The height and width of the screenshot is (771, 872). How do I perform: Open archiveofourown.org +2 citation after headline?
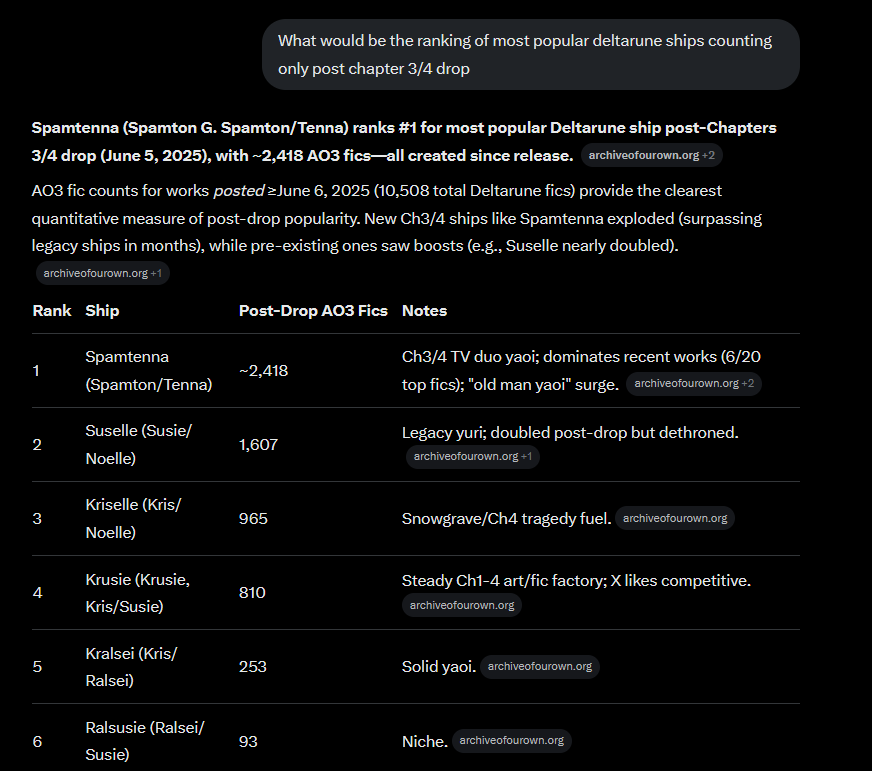[651, 155]
